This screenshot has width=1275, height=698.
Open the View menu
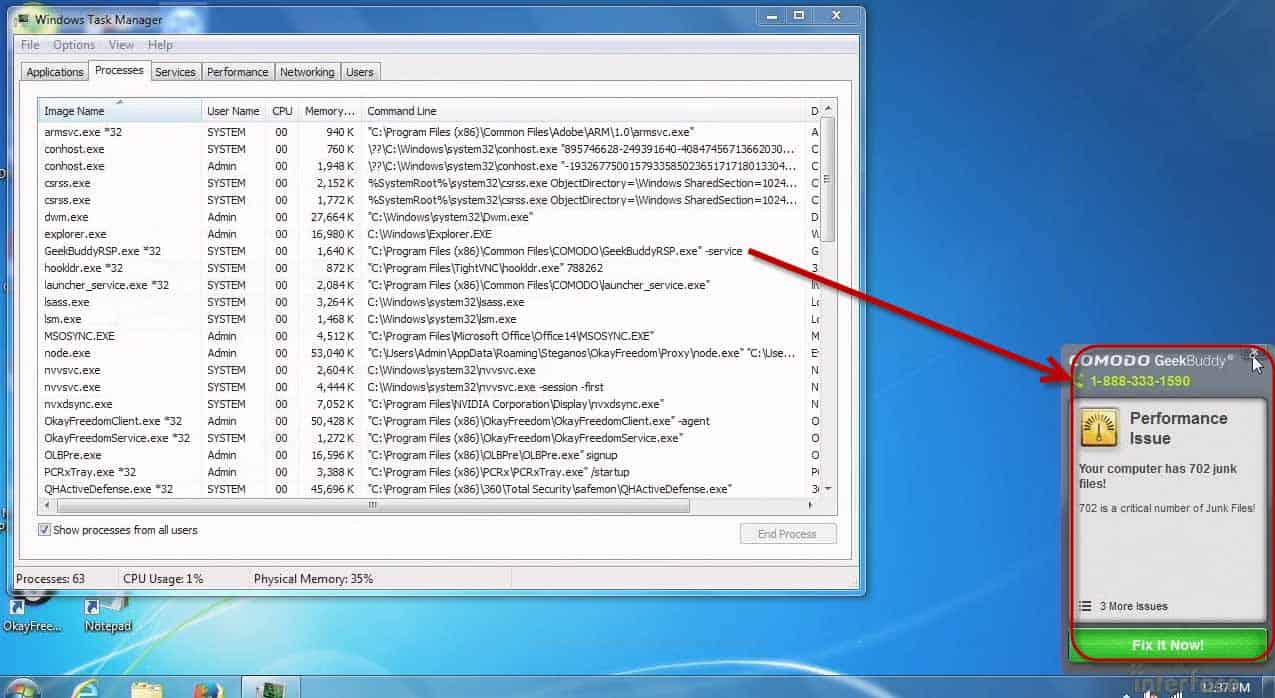point(121,45)
